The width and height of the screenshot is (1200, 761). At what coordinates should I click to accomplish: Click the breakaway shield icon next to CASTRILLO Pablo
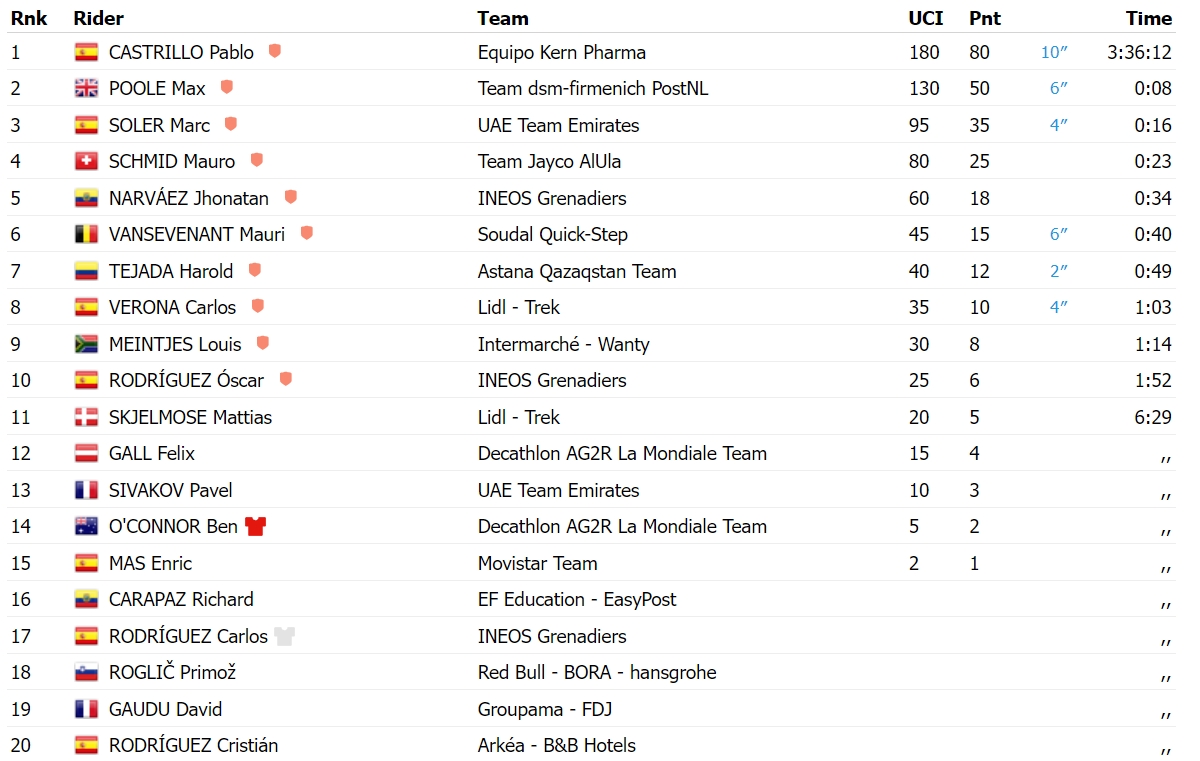275,51
